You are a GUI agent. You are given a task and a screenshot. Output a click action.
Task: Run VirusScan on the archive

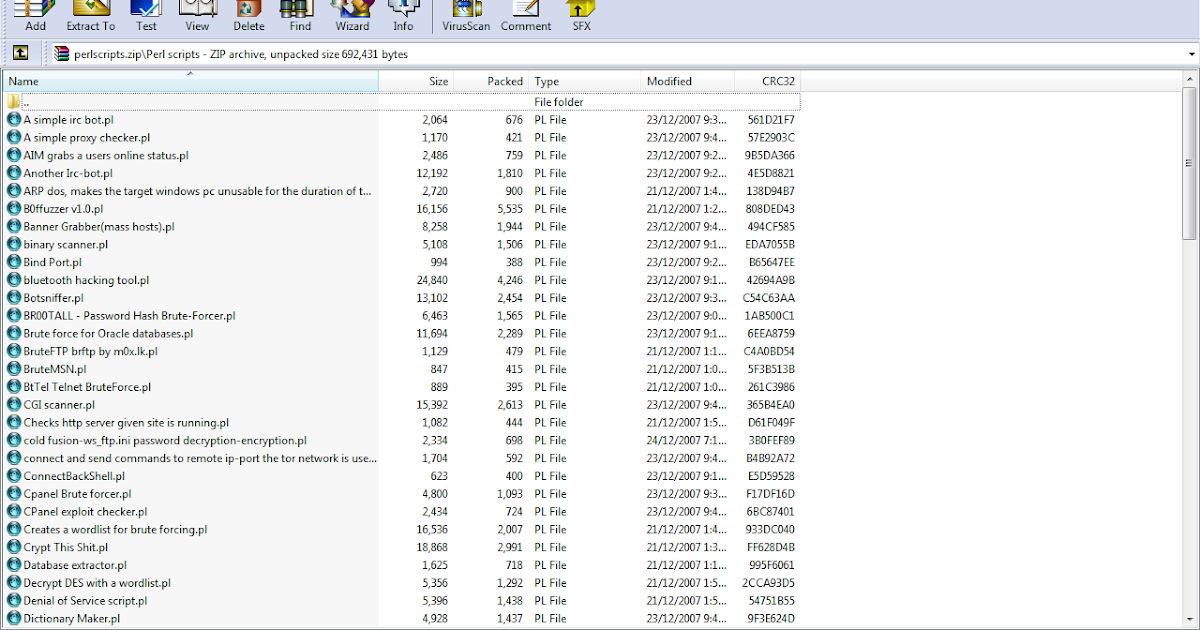[x=466, y=15]
